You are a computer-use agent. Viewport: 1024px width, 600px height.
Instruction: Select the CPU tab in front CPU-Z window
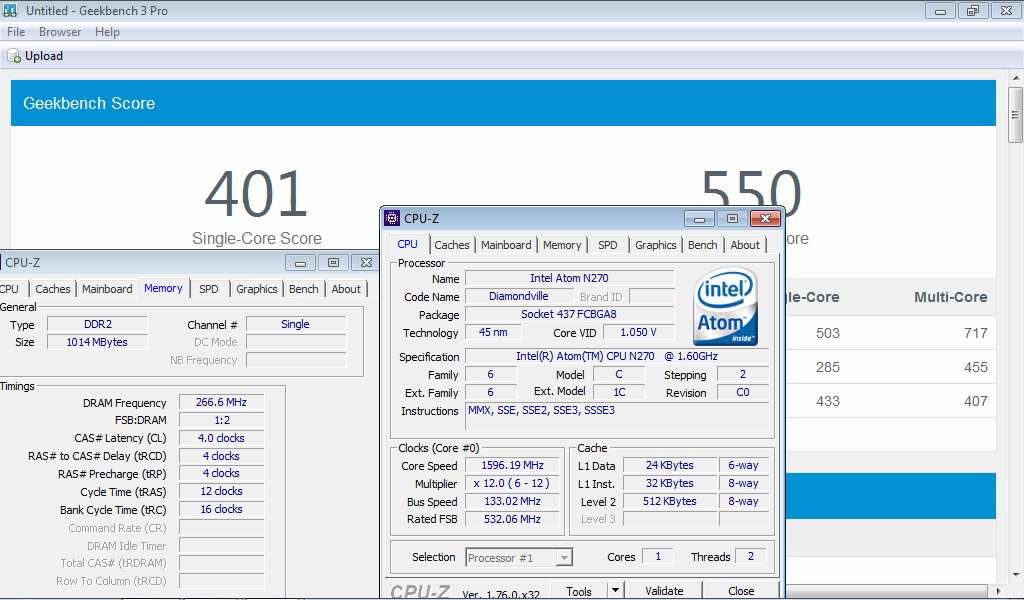pos(408,244)
